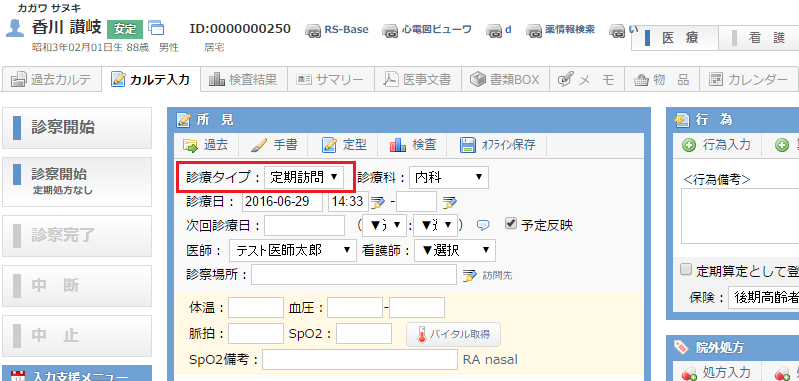The image size is (799, 381).
Task: Click the systolic 血圧 input field
Action: (355, 308)
